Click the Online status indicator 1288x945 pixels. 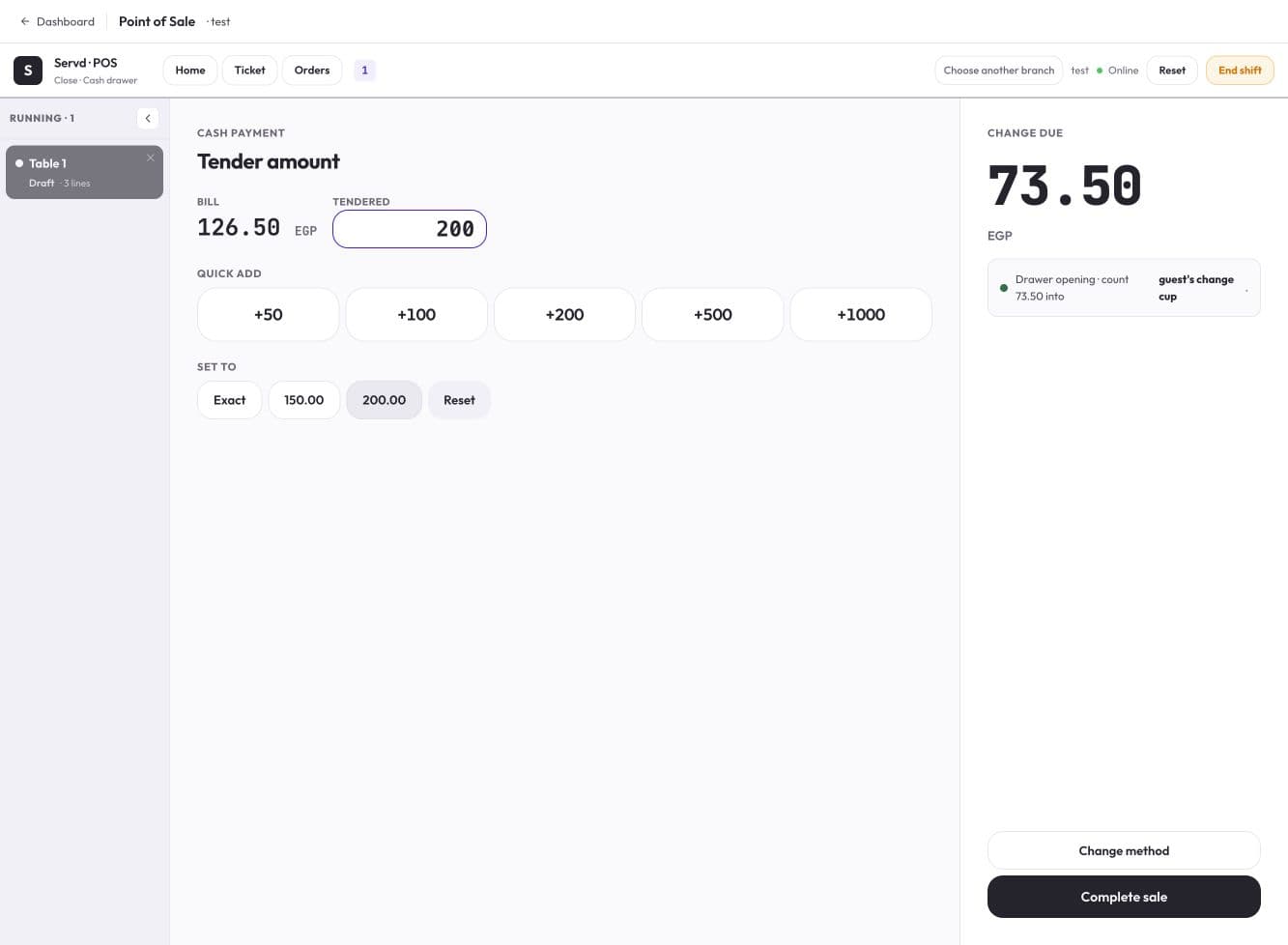click(x=1118, y=71)
